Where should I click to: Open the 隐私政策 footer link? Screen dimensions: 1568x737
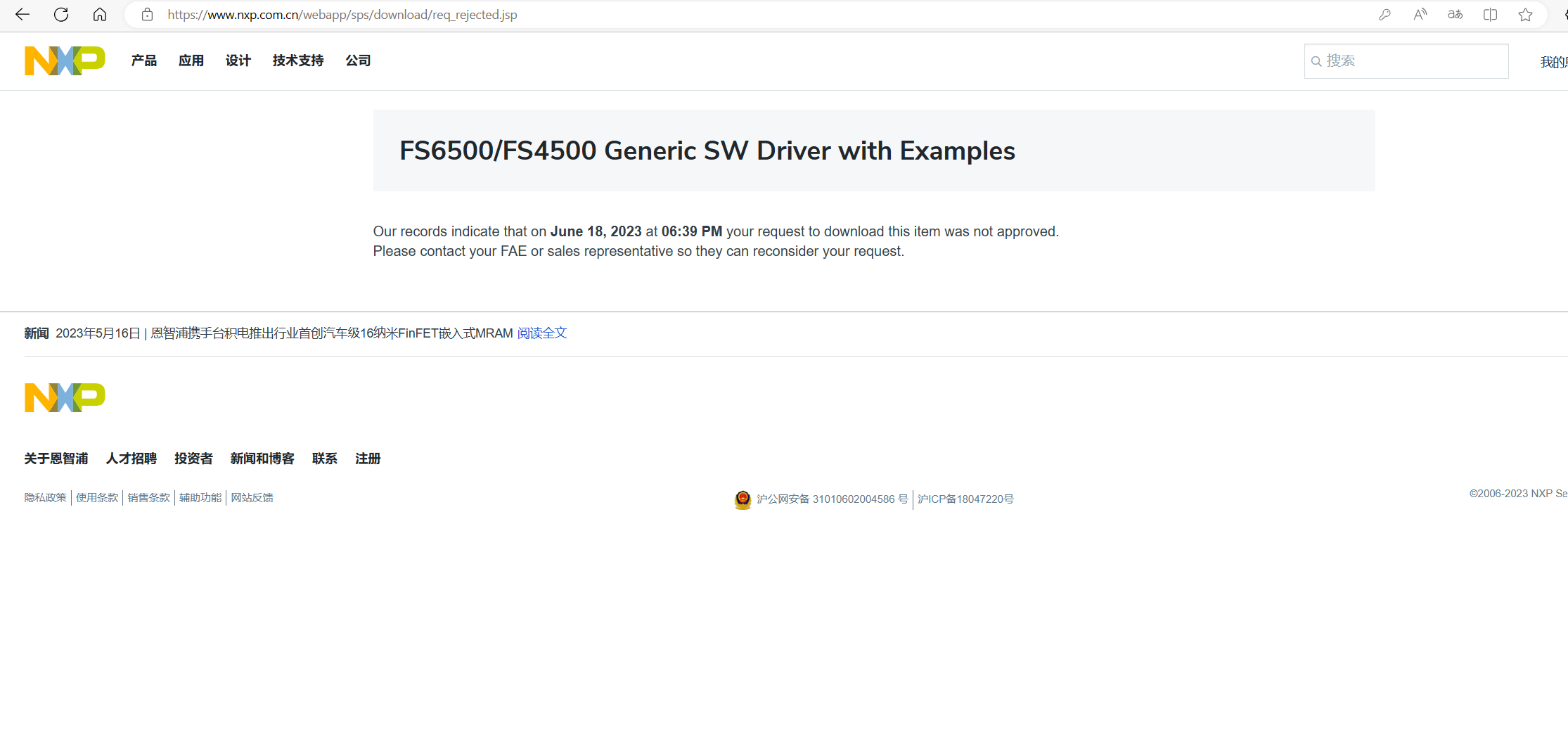44,497
